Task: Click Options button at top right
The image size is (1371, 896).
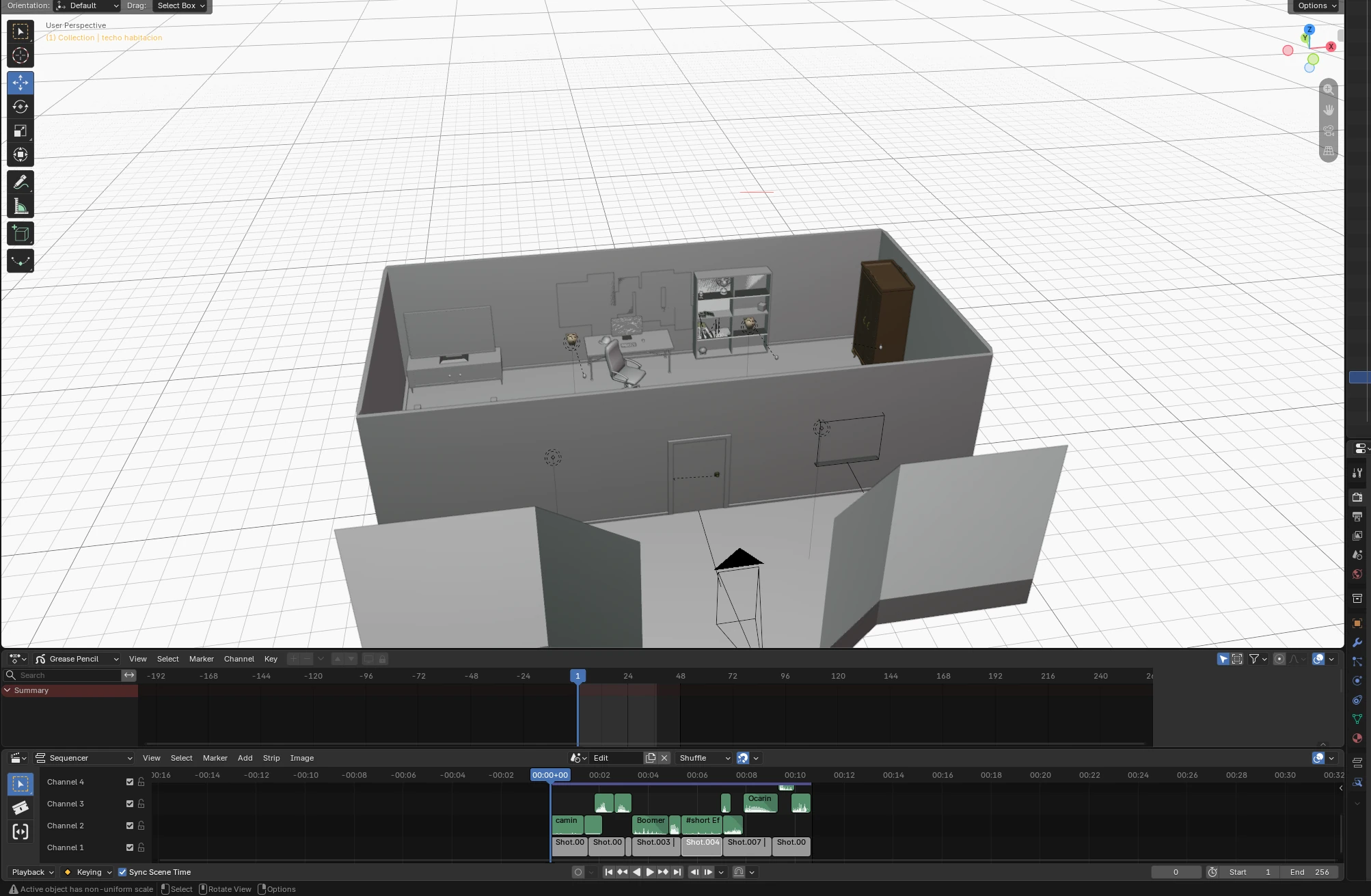Action: tap(1317, 5)
